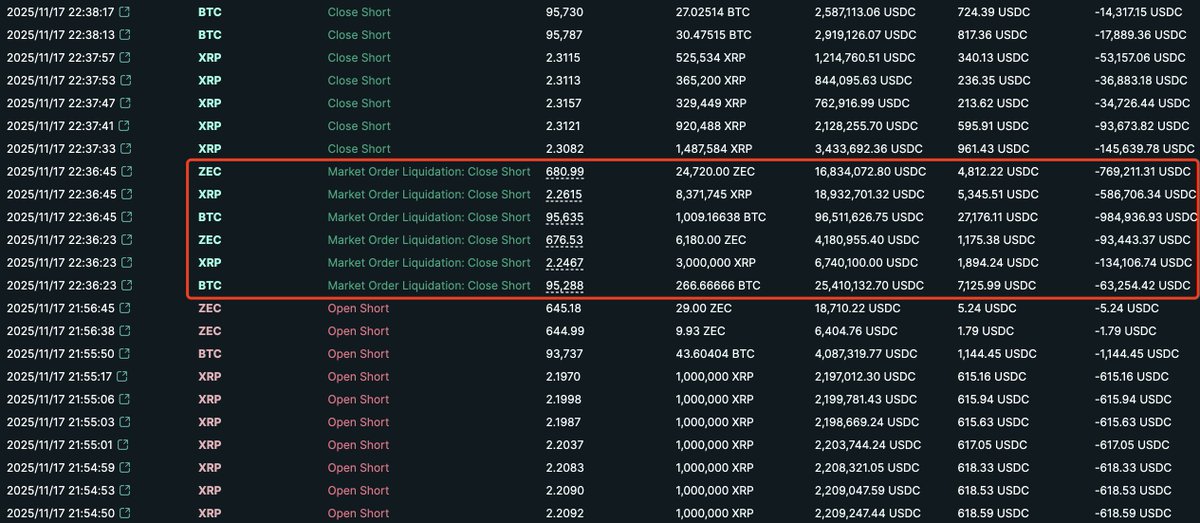Click external link icon beside 21:55:01
1200x523 pixels.
[124, 445]
